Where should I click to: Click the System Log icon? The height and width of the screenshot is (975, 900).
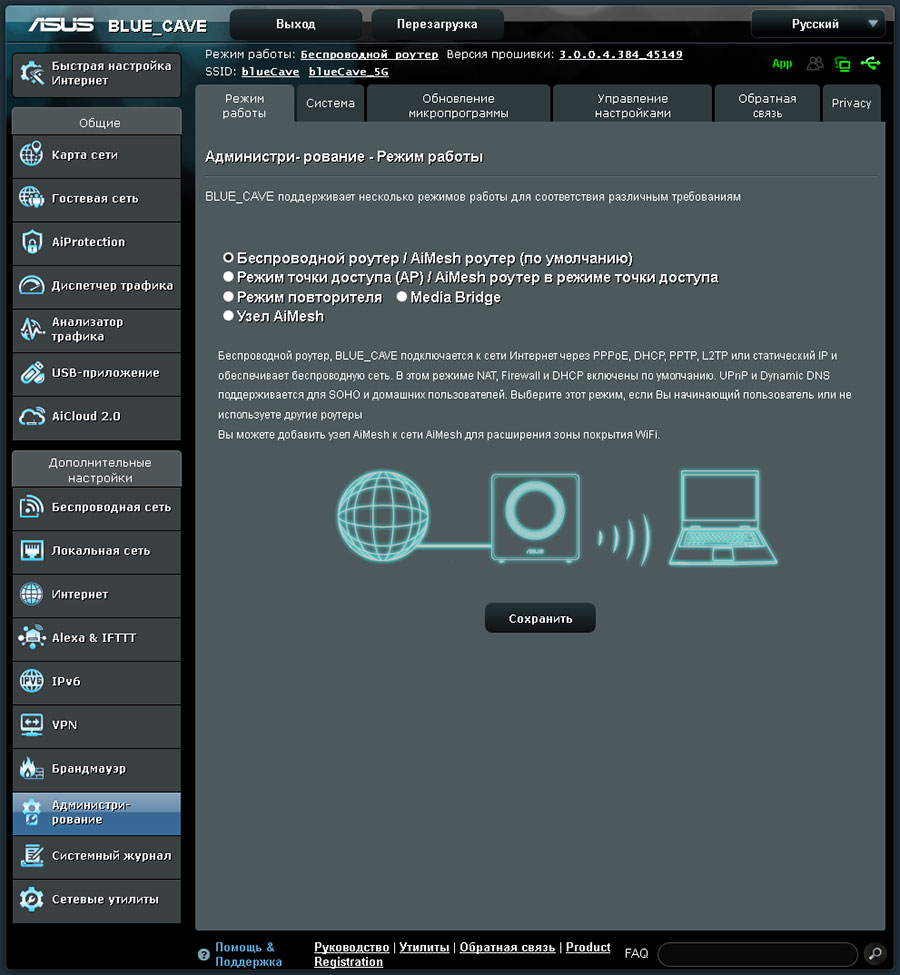(31, 856)
